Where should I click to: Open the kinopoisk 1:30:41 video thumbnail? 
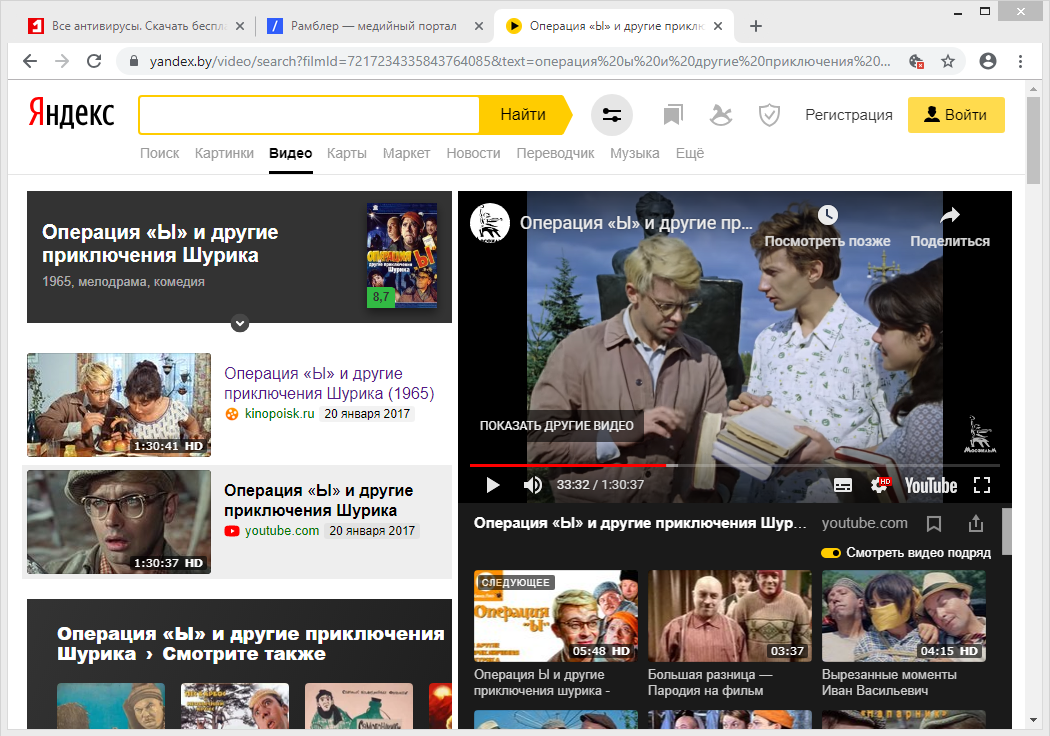[119, 405]
